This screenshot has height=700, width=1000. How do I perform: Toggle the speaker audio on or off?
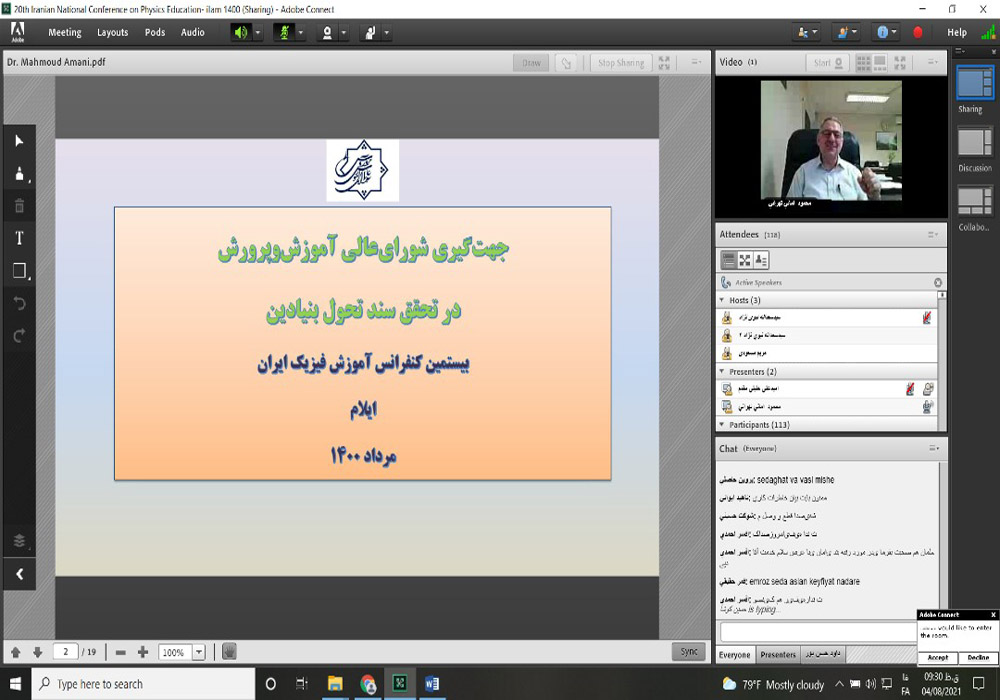pyautogui.click(x=241, y=32)
